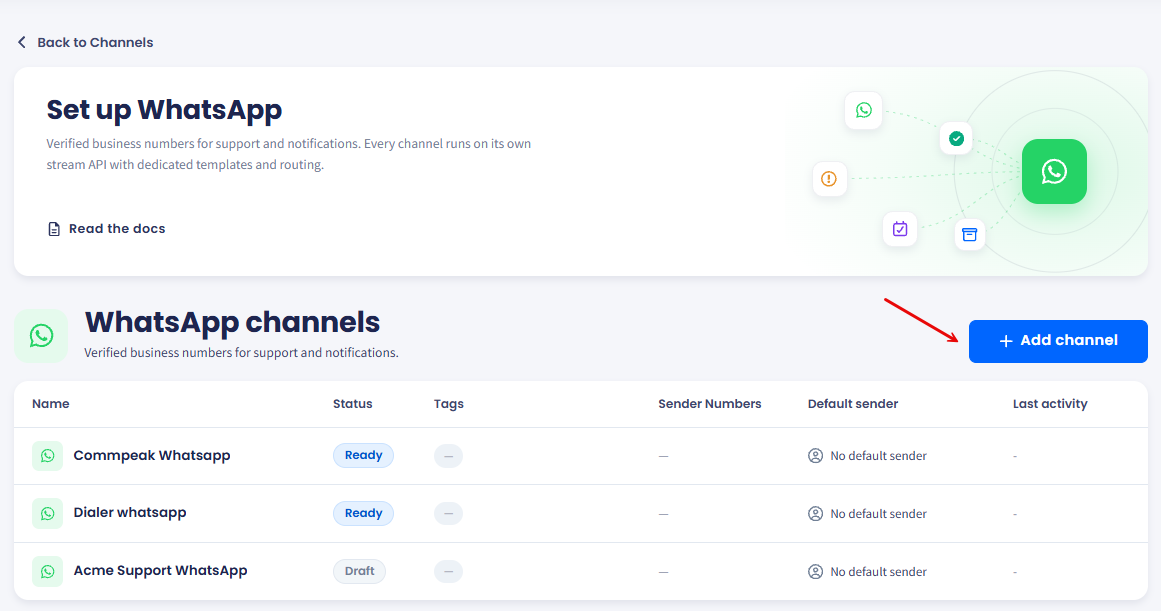Click the plus icon in Add channel
The height and width of the screenshot is (611, 1161).
pyautogui.click(x=1006, y=341)
